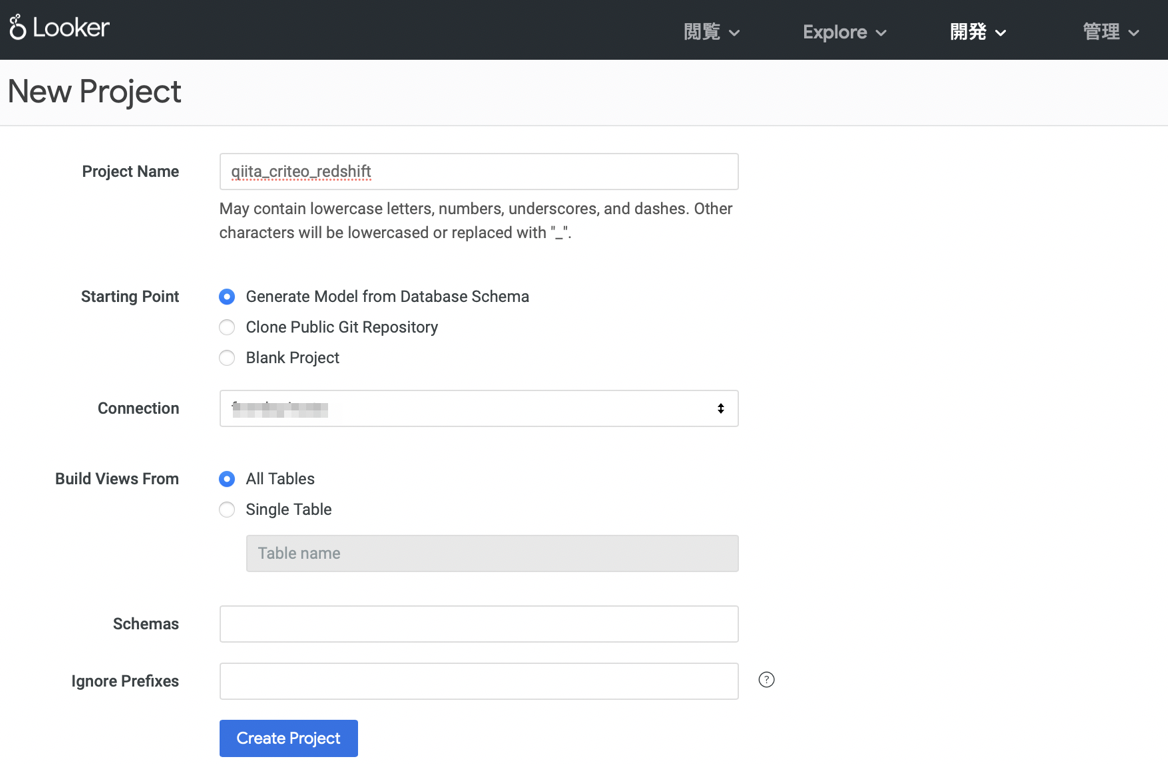1168x764 pixels.
Task: Open the 管理 menu
Action: tap(1111, 32)
